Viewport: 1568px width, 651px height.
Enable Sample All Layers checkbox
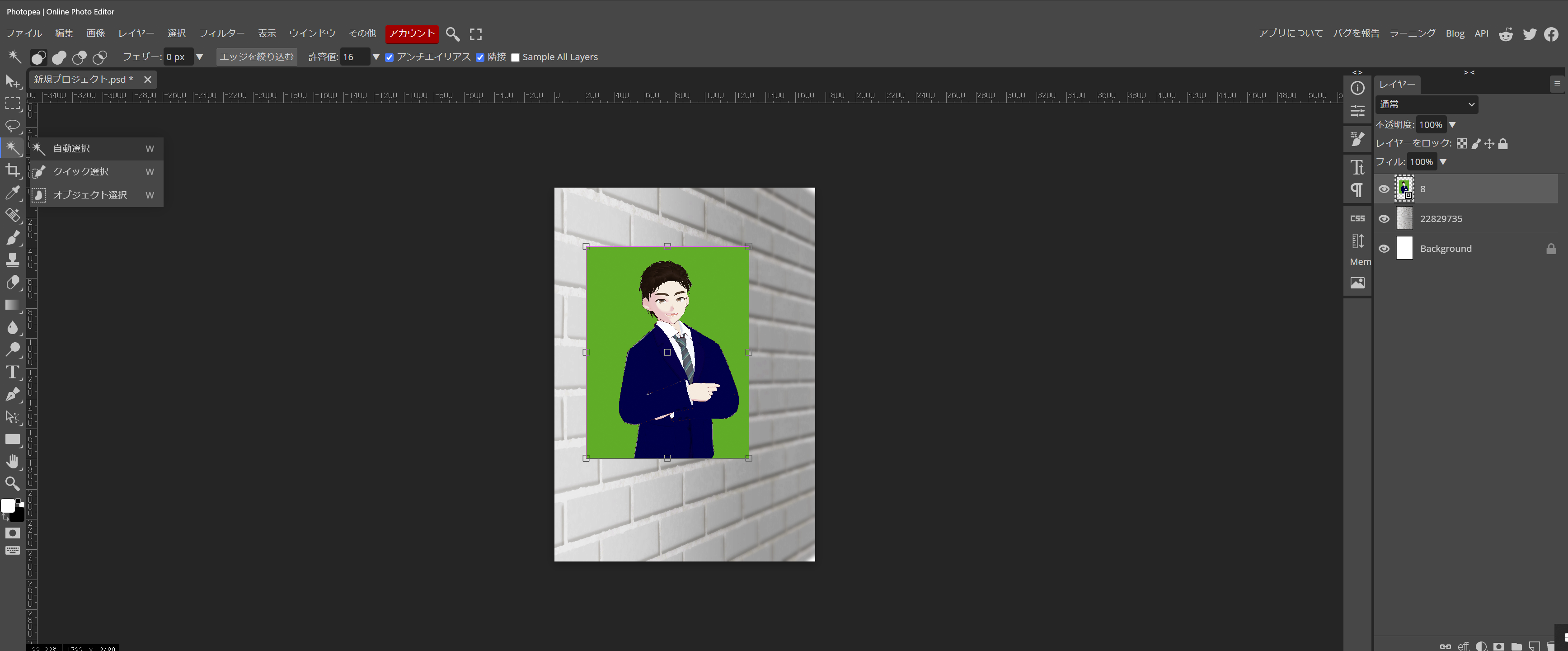coord(515,57)
